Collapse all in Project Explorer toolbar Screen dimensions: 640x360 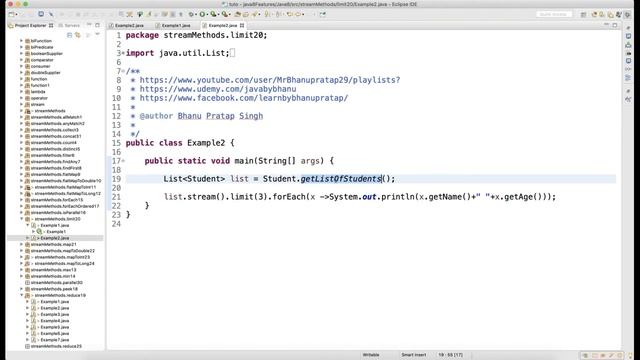coord(69,35)
